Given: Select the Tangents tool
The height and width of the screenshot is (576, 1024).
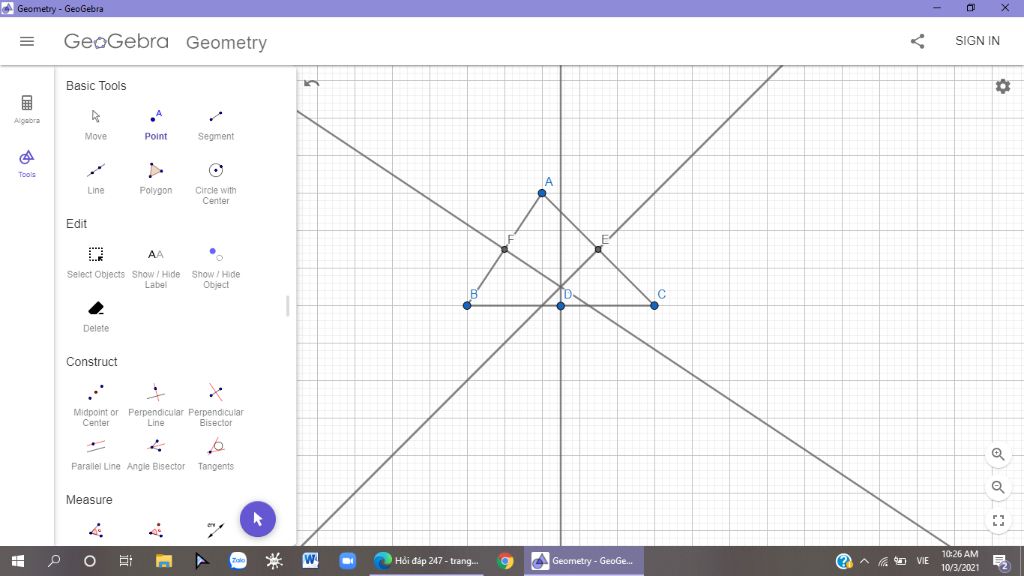Looking at the screenshot, I should point(216,455).
